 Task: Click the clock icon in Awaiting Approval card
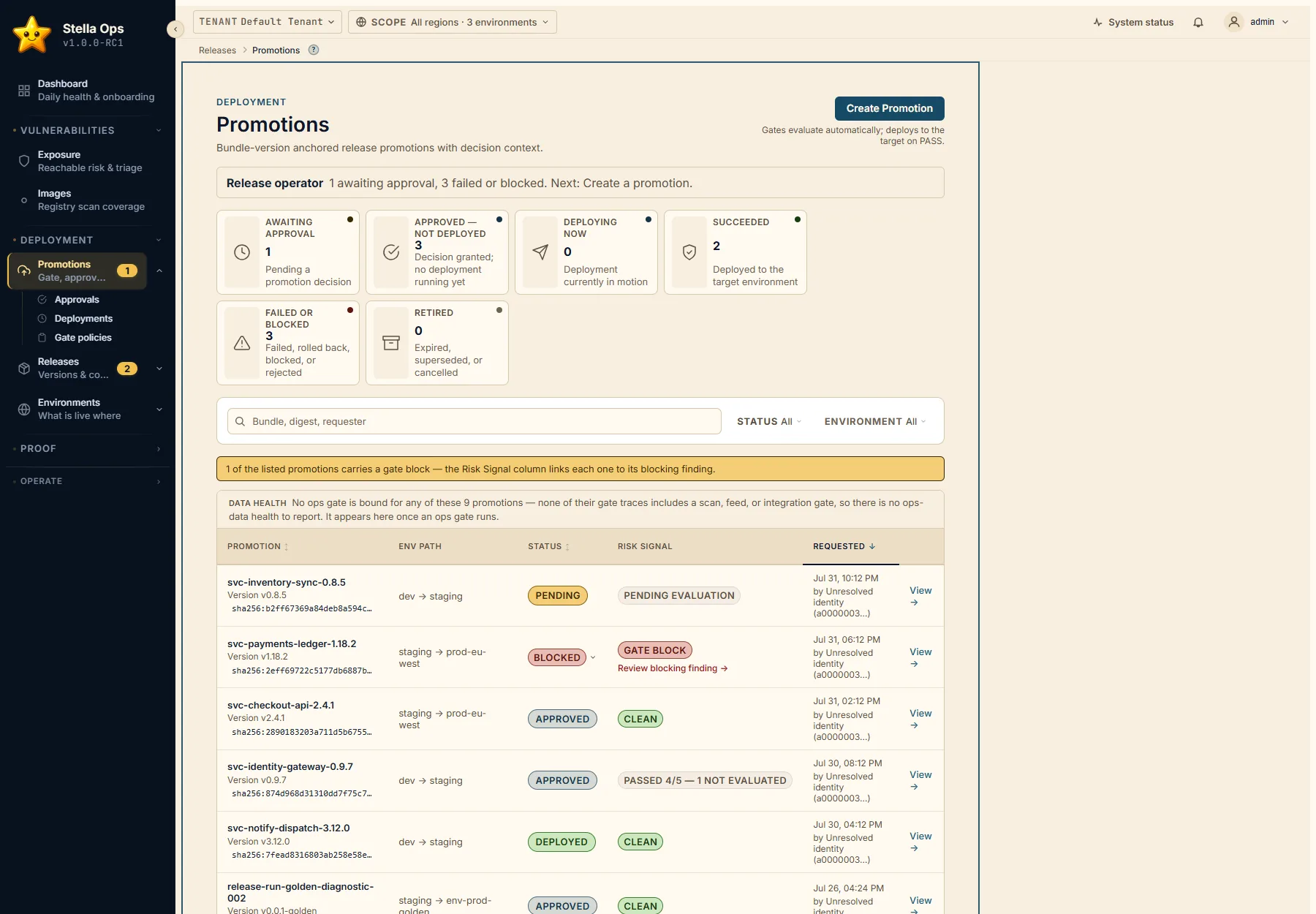242,252
